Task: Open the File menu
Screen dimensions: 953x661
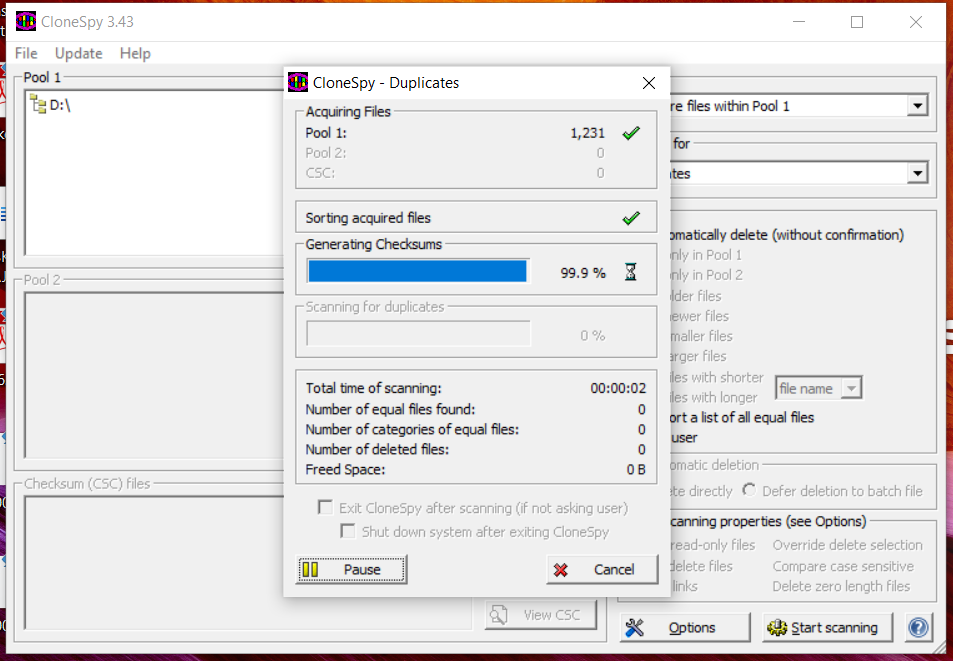Action: point(26,53)
